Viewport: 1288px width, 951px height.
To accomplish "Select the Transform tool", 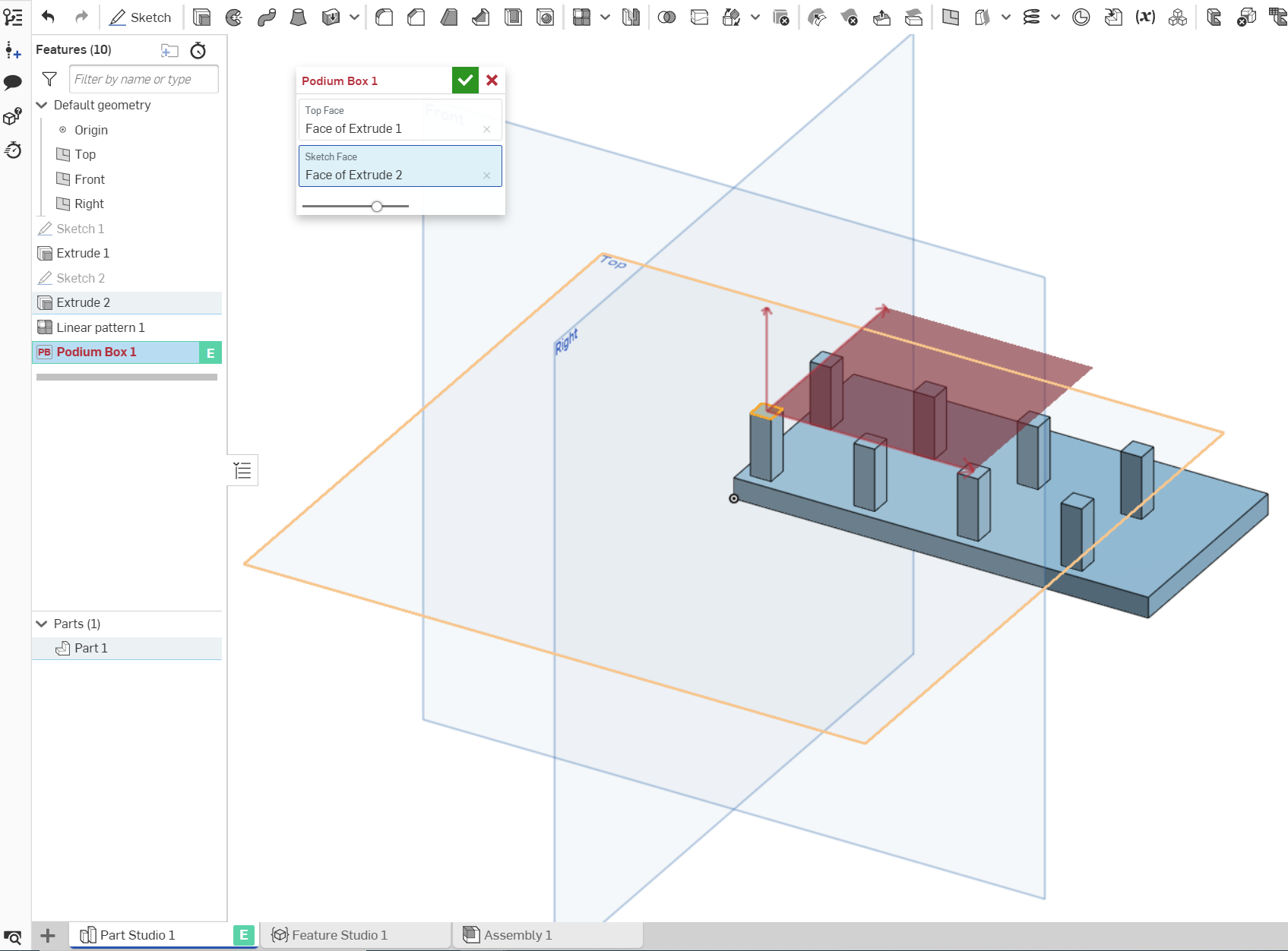I will click(x=732, y=17).
